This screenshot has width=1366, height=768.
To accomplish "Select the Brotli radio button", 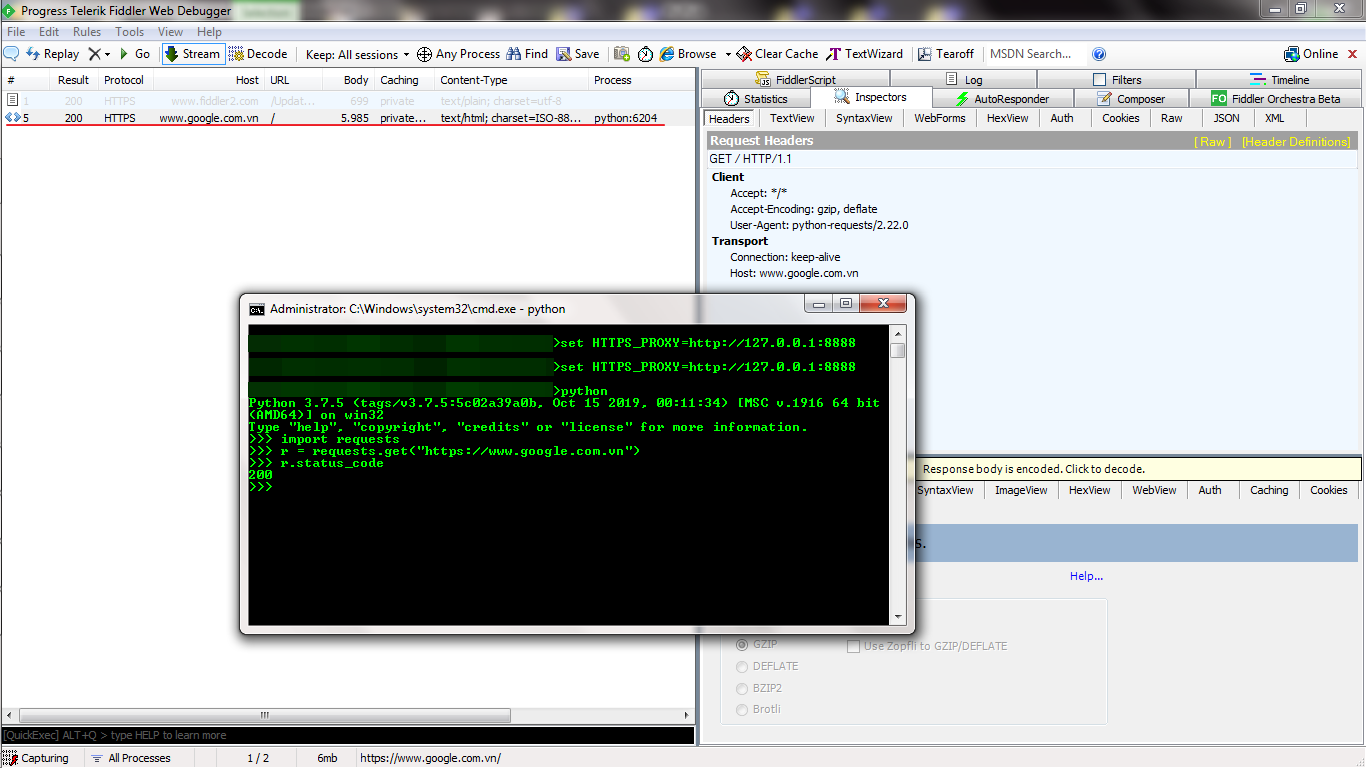I will (x=742, y=710).
